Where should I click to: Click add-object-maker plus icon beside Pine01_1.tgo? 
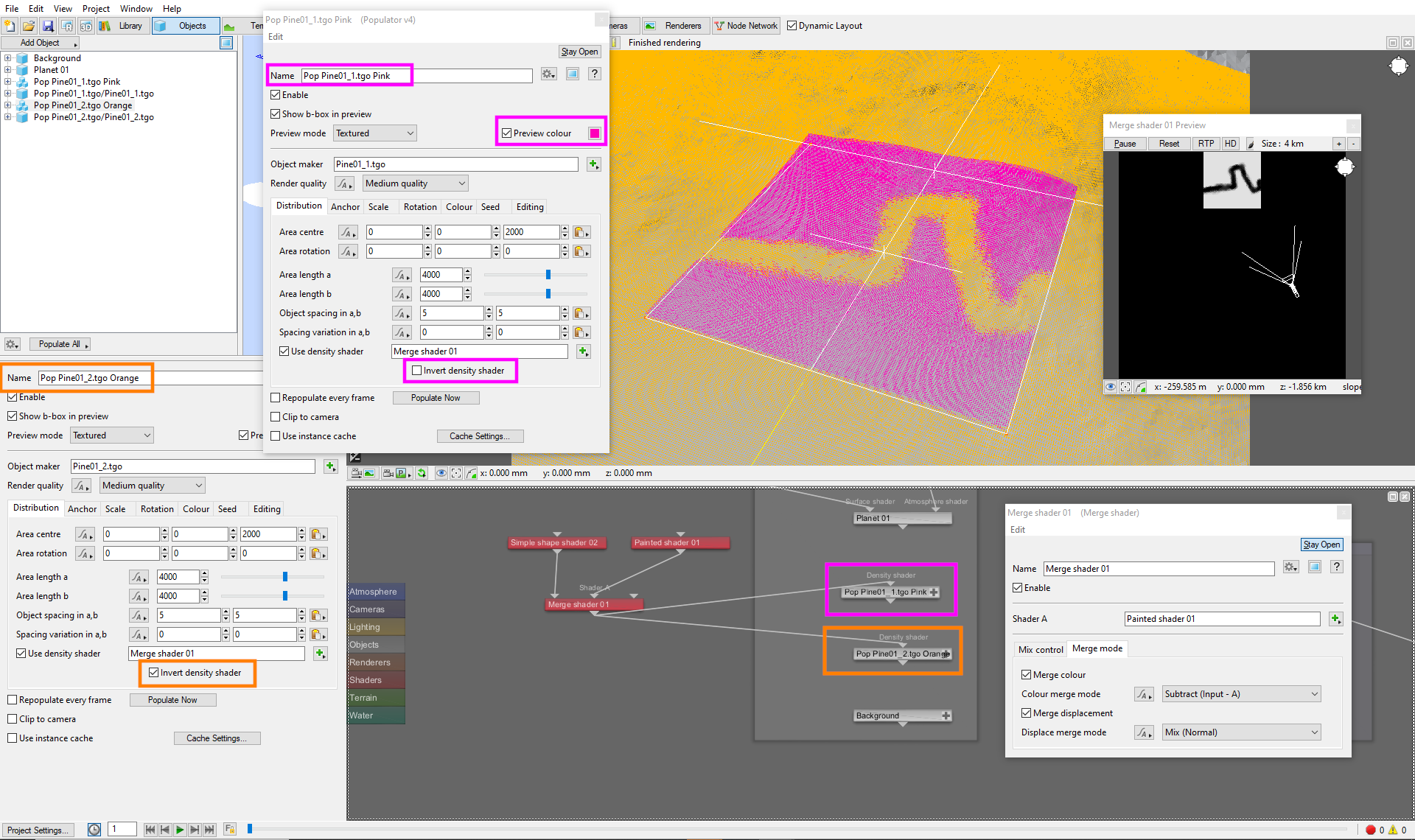tap(594, 164)
